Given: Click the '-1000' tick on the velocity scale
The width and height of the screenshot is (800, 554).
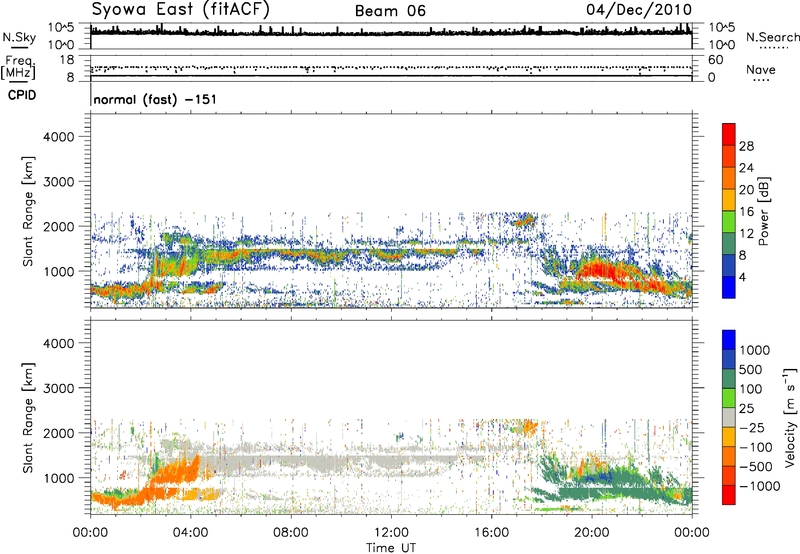Looking at the screenshot, I should click(760, 486).
